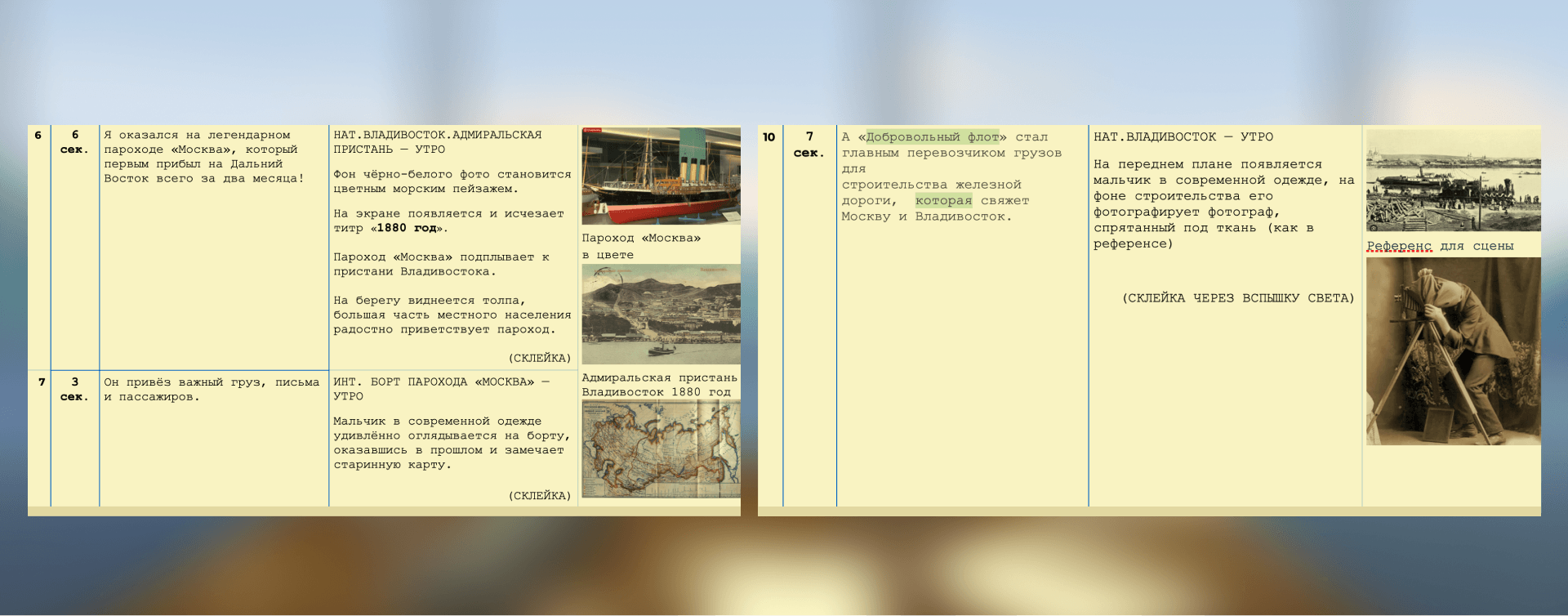Click the line "главным перевозчиком грузов"

[951, 153]
